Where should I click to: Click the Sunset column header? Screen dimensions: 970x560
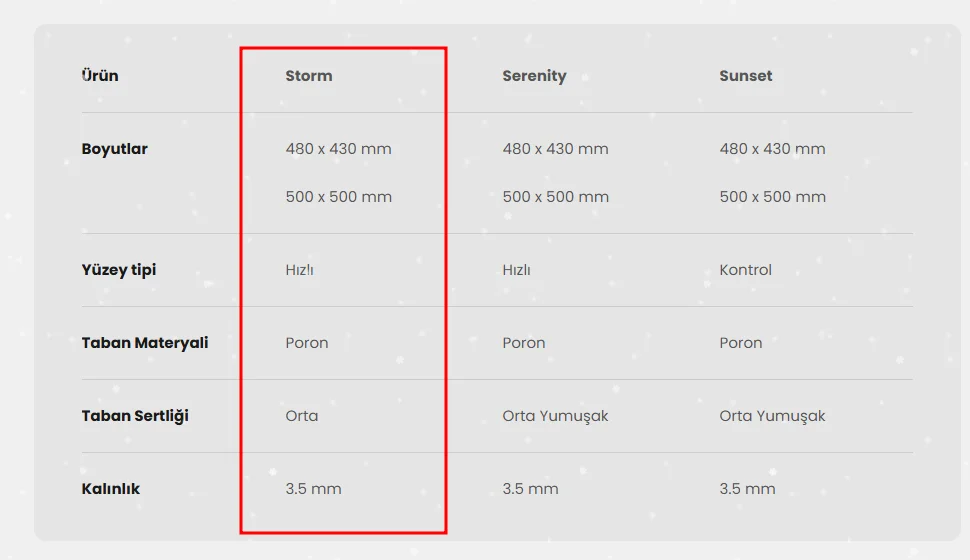pos(746,76)
